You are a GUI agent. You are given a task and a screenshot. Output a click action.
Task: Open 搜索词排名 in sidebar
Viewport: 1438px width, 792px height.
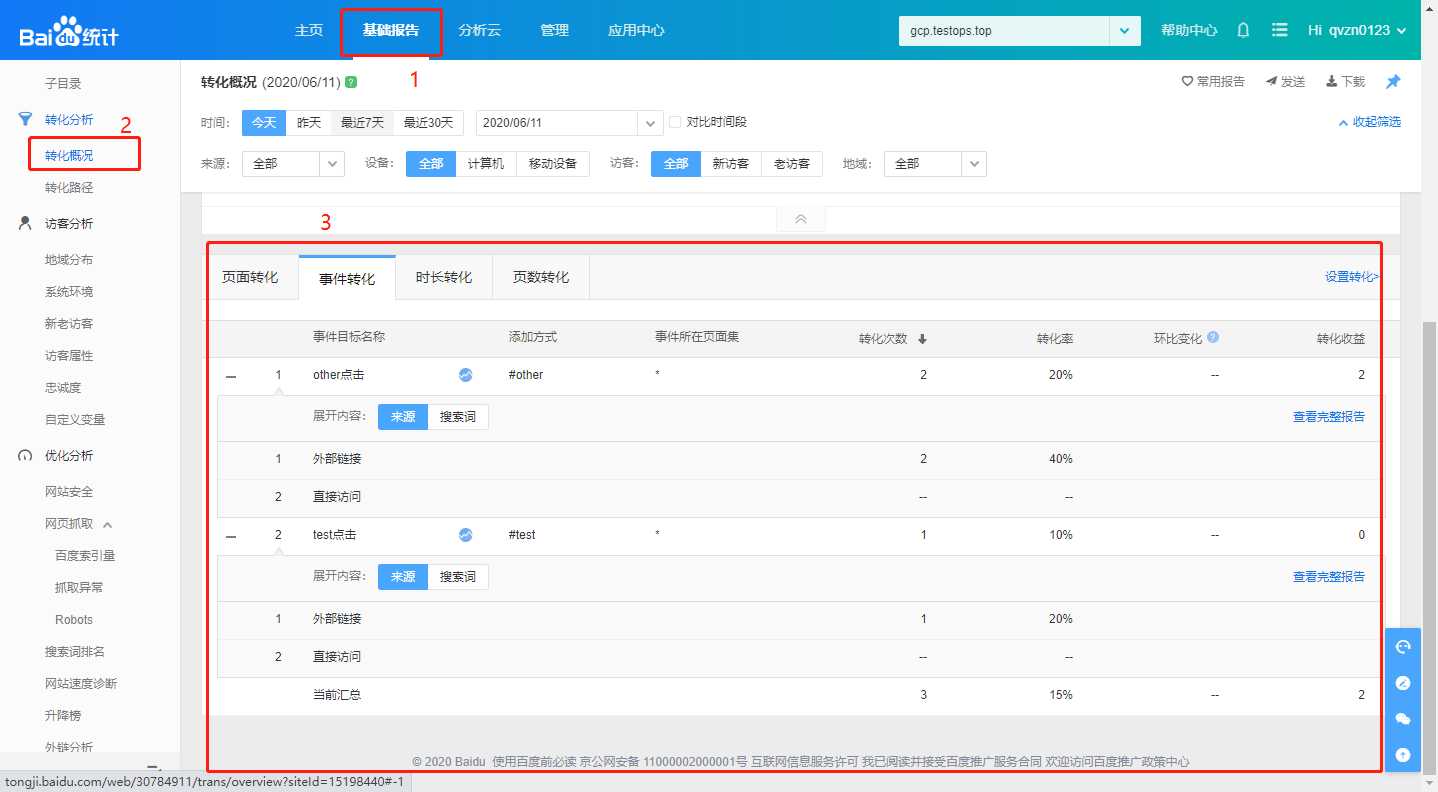coord(75,652)
